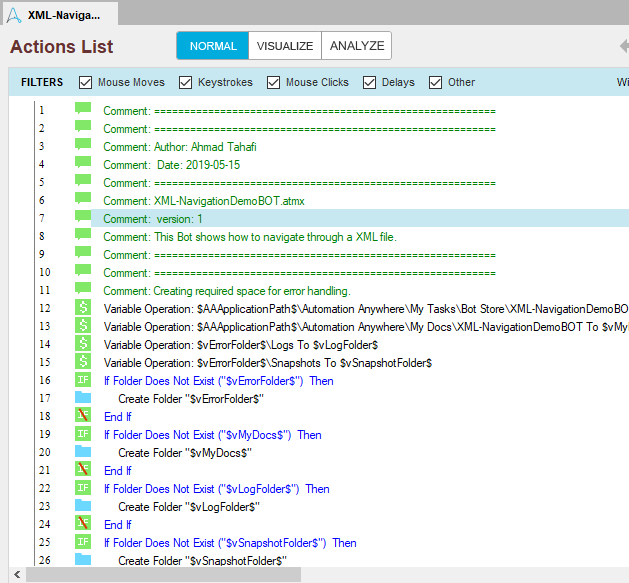Click the End If icon on line 24
The height and width of the screenshot is (583, 629).
click(83, 524)
